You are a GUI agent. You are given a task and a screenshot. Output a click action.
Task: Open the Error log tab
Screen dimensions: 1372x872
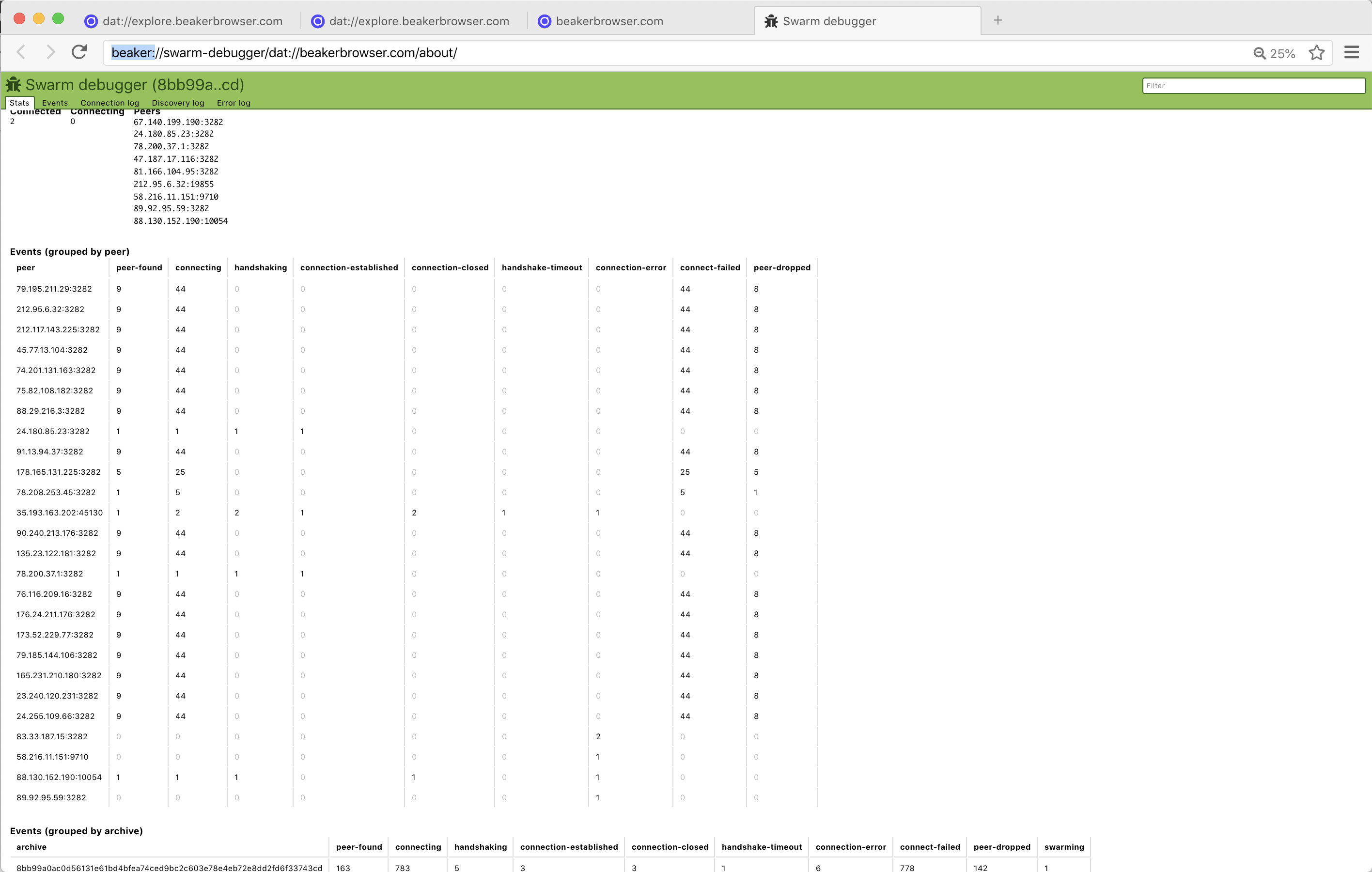coord(234,103)
